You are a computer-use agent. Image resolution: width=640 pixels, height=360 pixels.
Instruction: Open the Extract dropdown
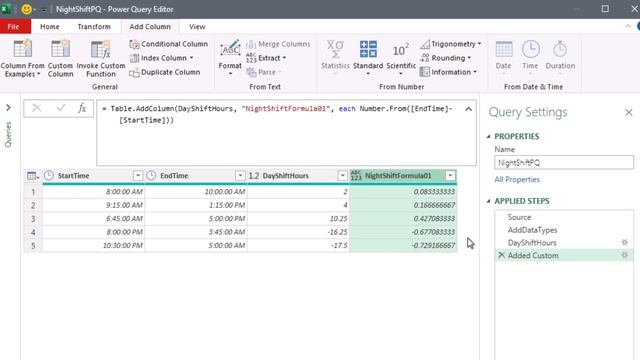click(266, 58)
